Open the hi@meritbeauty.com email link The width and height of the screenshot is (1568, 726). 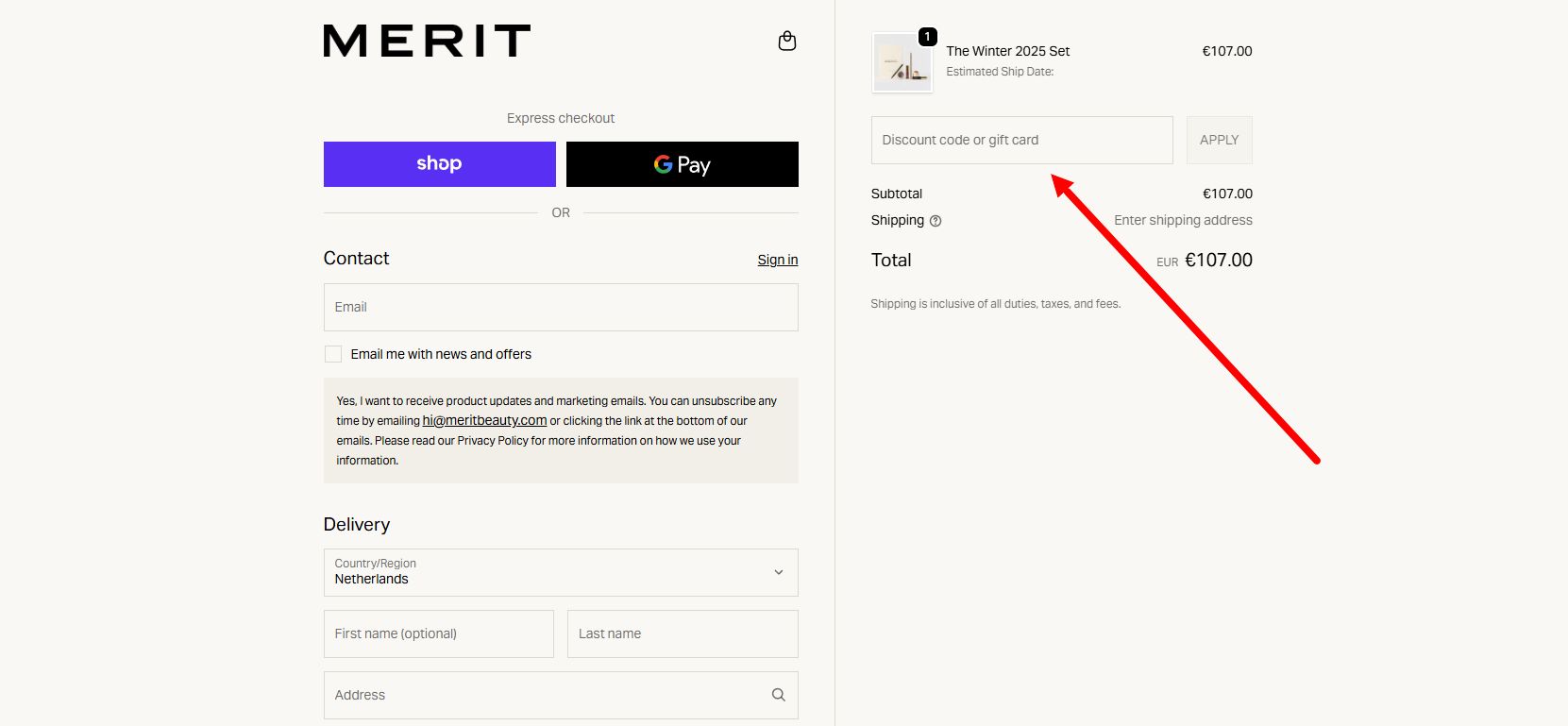click(x=484, y=420)
